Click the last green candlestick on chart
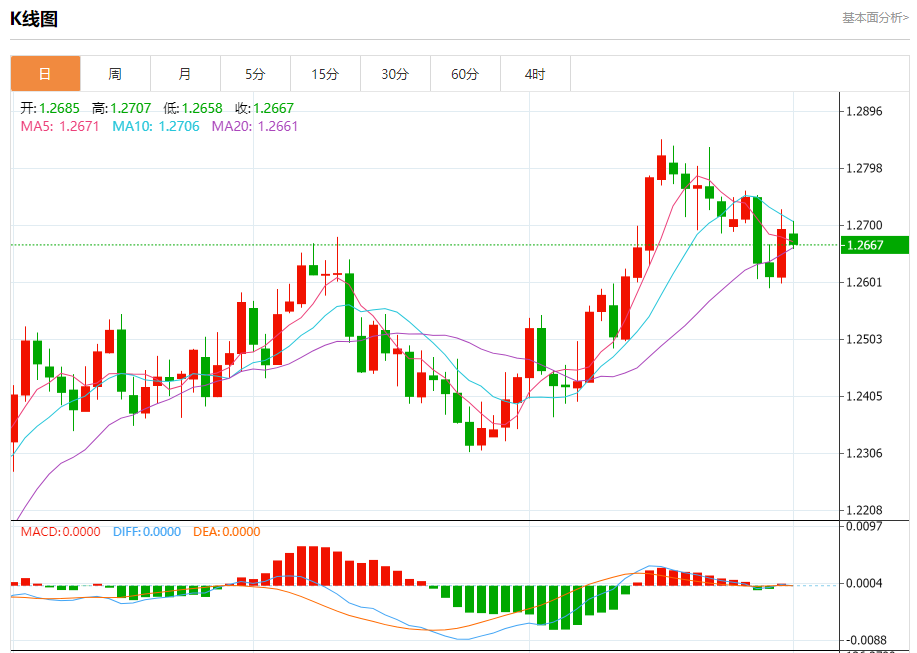Screen dimensions: 917x653 pos(794,239)
